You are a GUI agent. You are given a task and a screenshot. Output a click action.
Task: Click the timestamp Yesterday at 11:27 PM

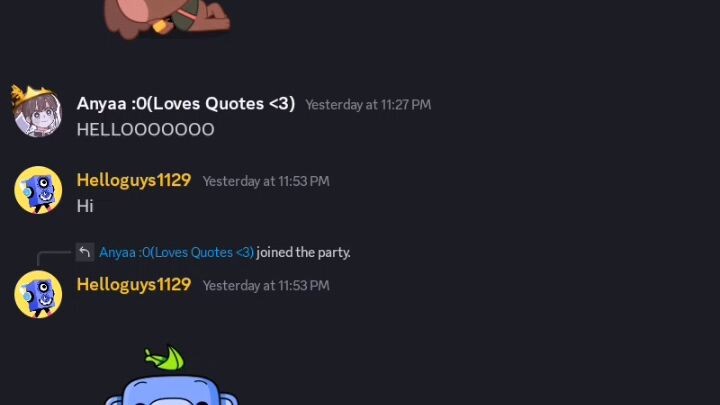[x=368, y=105]
